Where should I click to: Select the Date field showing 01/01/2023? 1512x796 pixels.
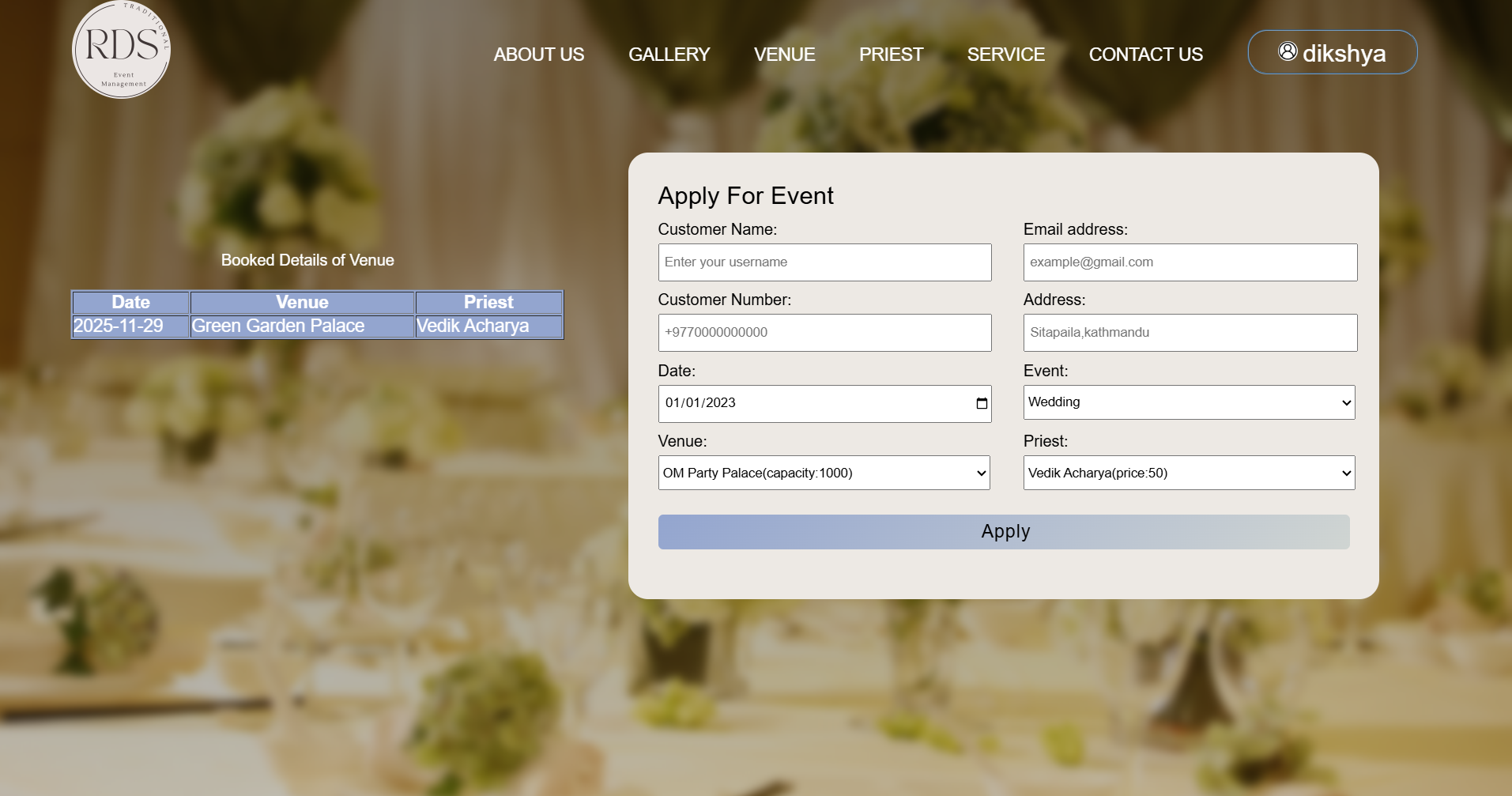[x=806, y=403]
